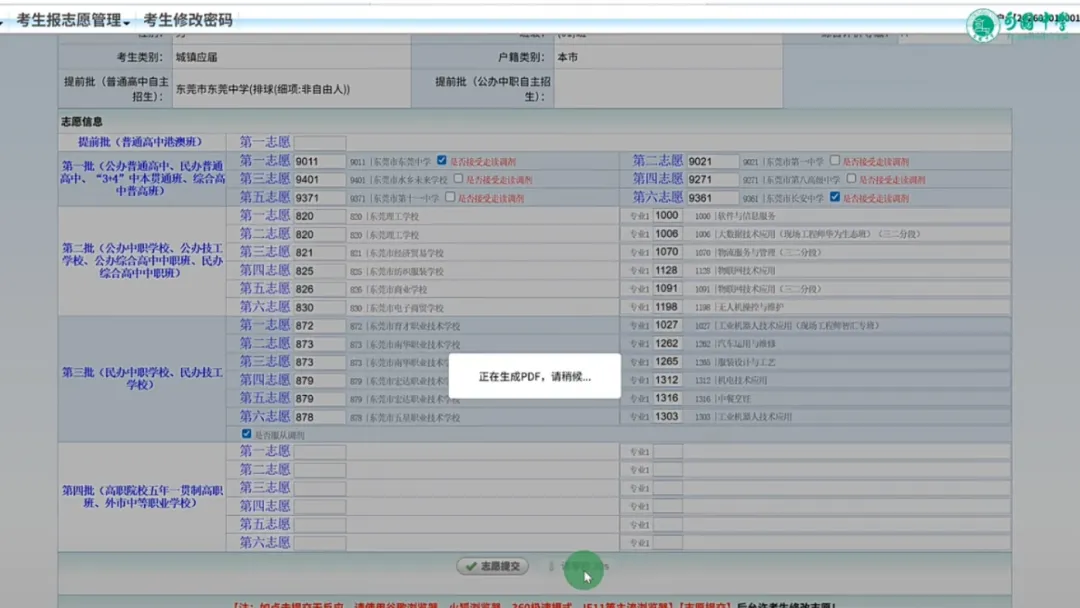Click the major code field containing 1265
The height and width of the screenshot is (608, 1080).
pos(667,361)
